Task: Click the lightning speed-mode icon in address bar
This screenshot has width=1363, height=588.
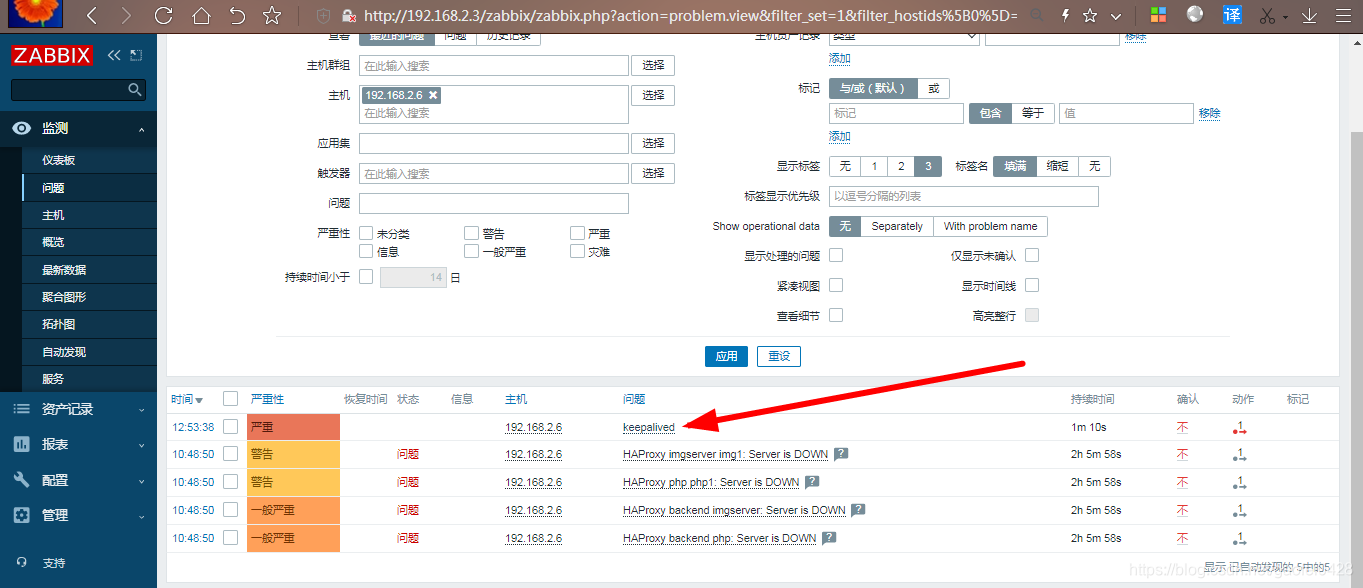Action: point(1065,16)
